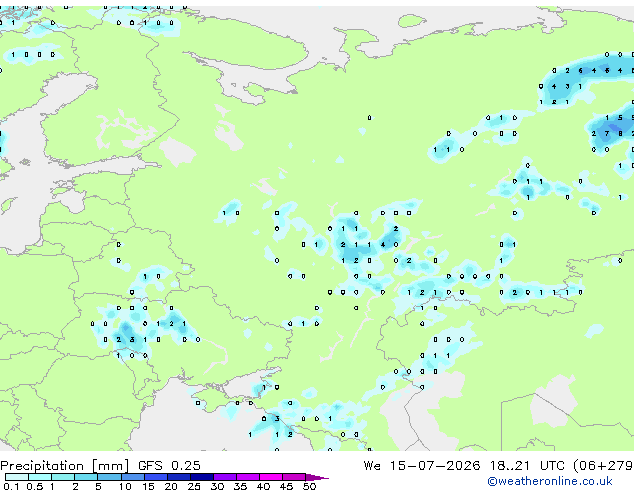Click the '15' legend scale label

click(x=148, y=486)
